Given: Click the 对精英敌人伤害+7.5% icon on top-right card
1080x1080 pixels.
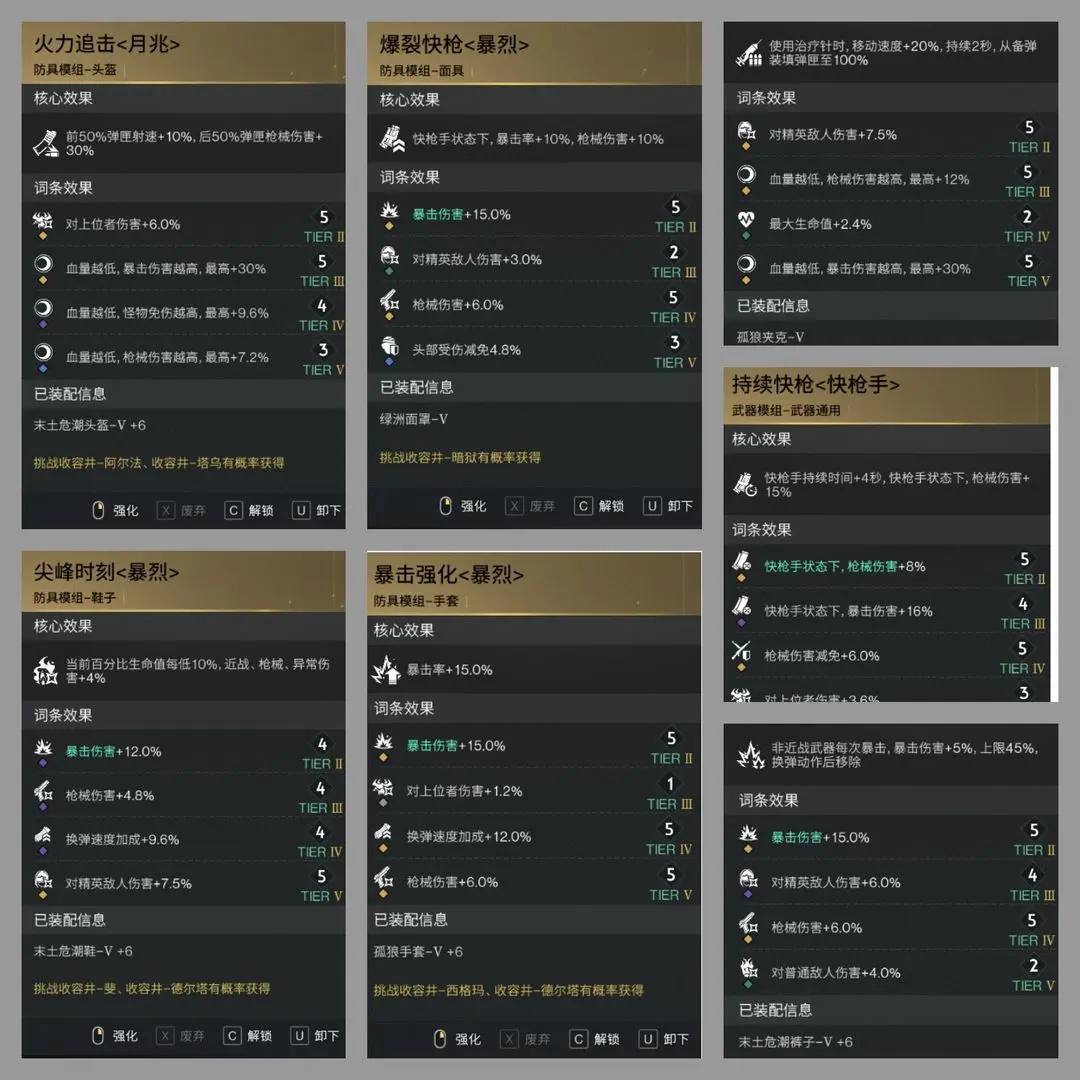Looking at the screenshot, I should point(745,131).
